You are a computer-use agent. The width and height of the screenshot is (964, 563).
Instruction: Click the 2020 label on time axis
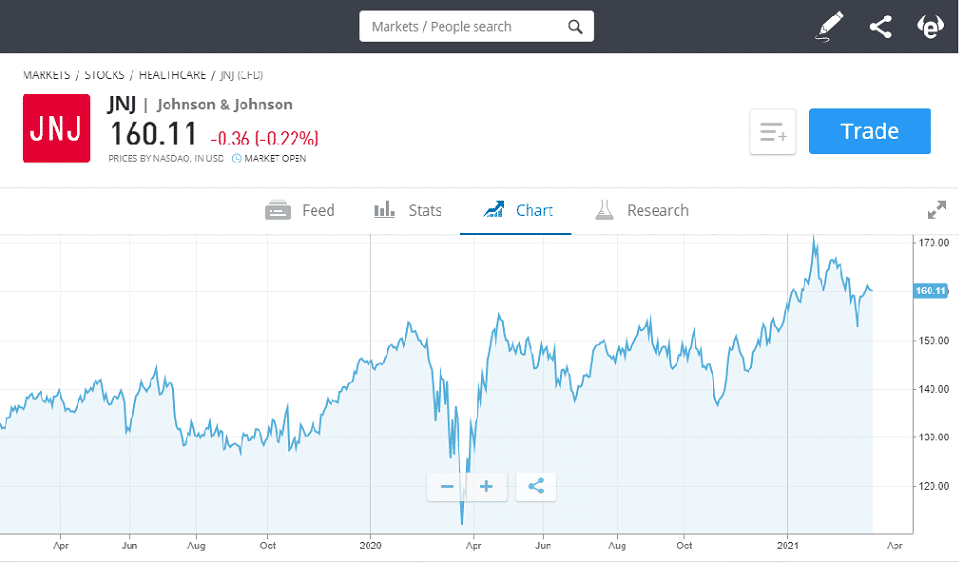(x=370, y=545)
